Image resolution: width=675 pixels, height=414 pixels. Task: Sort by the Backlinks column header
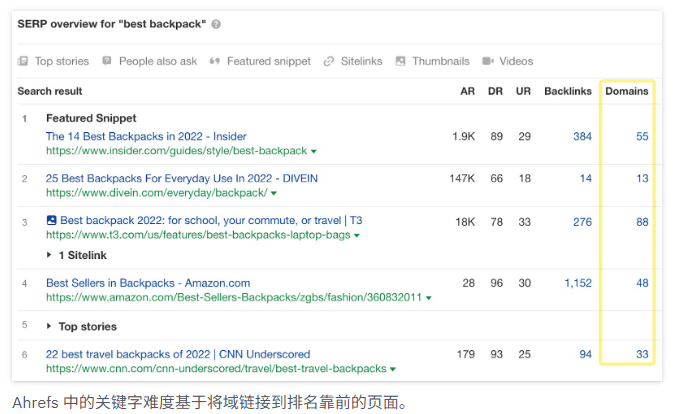click(568, 91)
